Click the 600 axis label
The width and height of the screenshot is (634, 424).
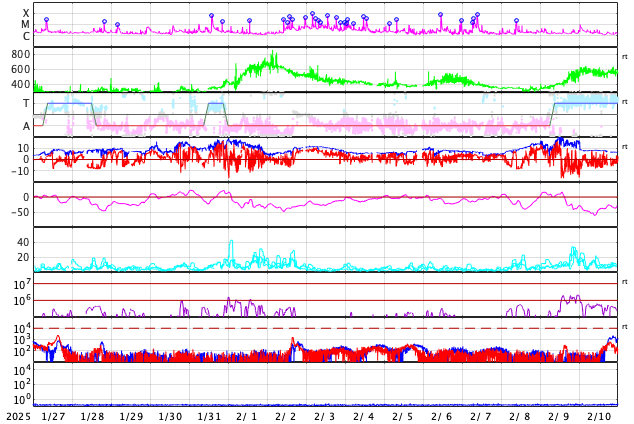point(21,69)
